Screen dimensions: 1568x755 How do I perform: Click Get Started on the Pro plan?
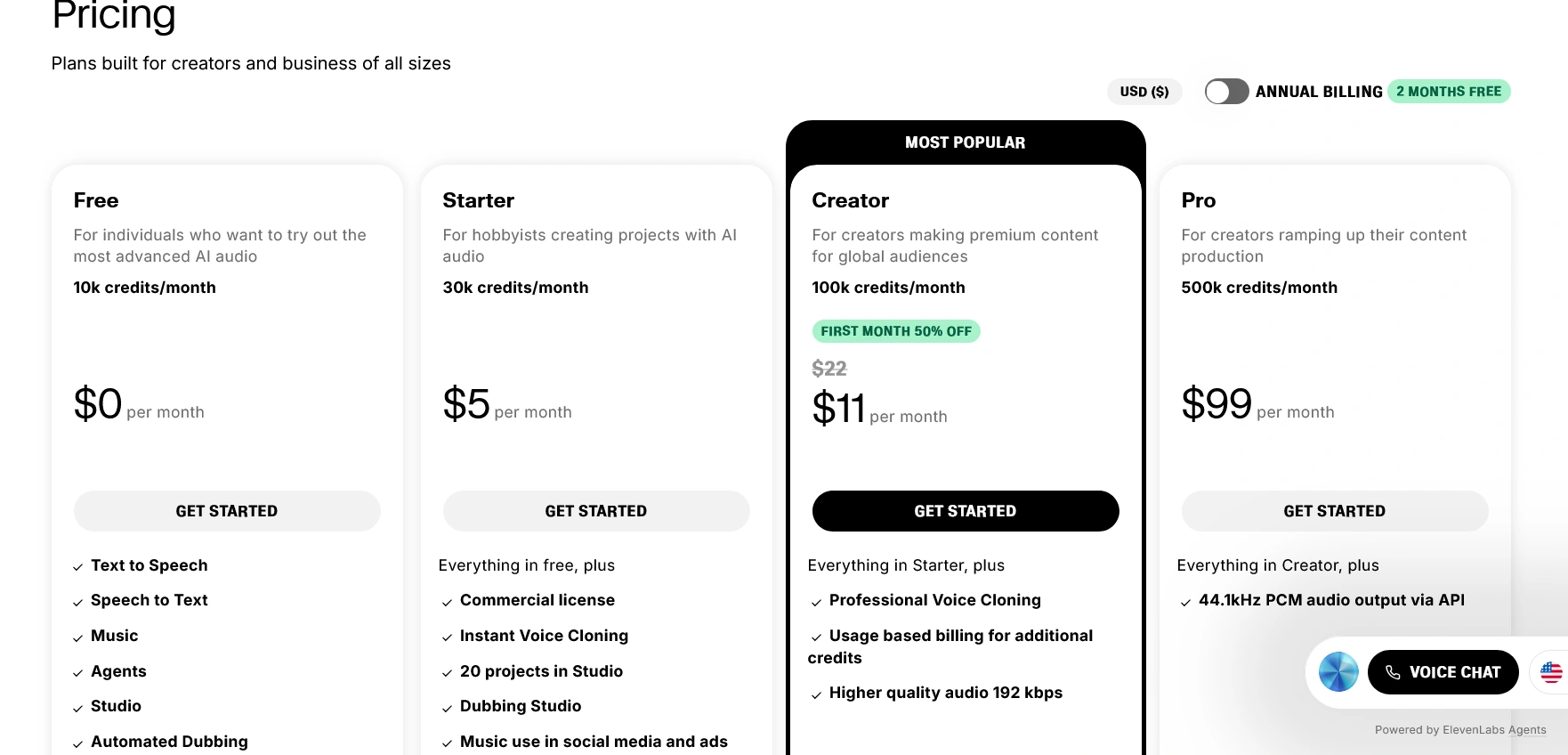[1334, 511]
